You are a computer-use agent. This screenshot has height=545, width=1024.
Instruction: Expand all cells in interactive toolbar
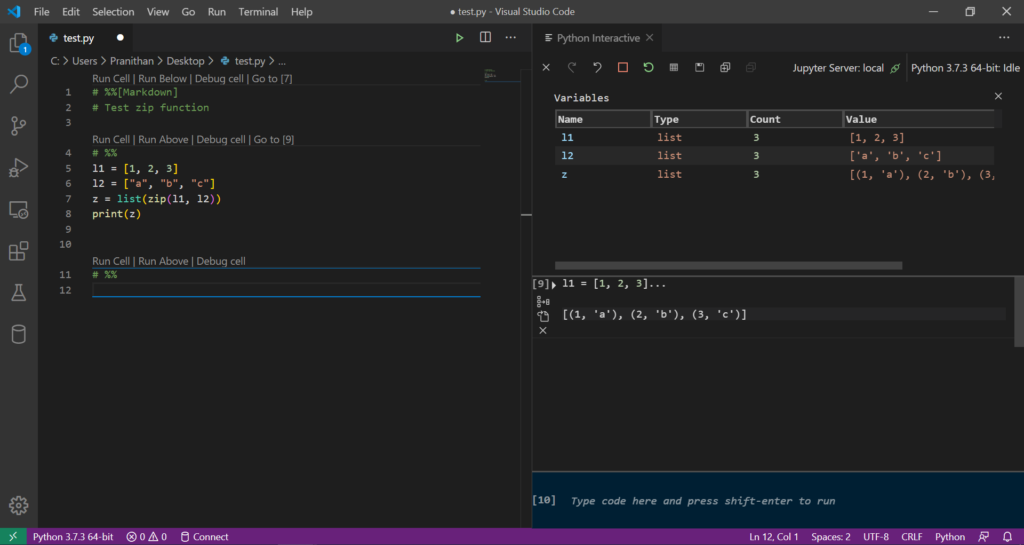tap(725, 68)
